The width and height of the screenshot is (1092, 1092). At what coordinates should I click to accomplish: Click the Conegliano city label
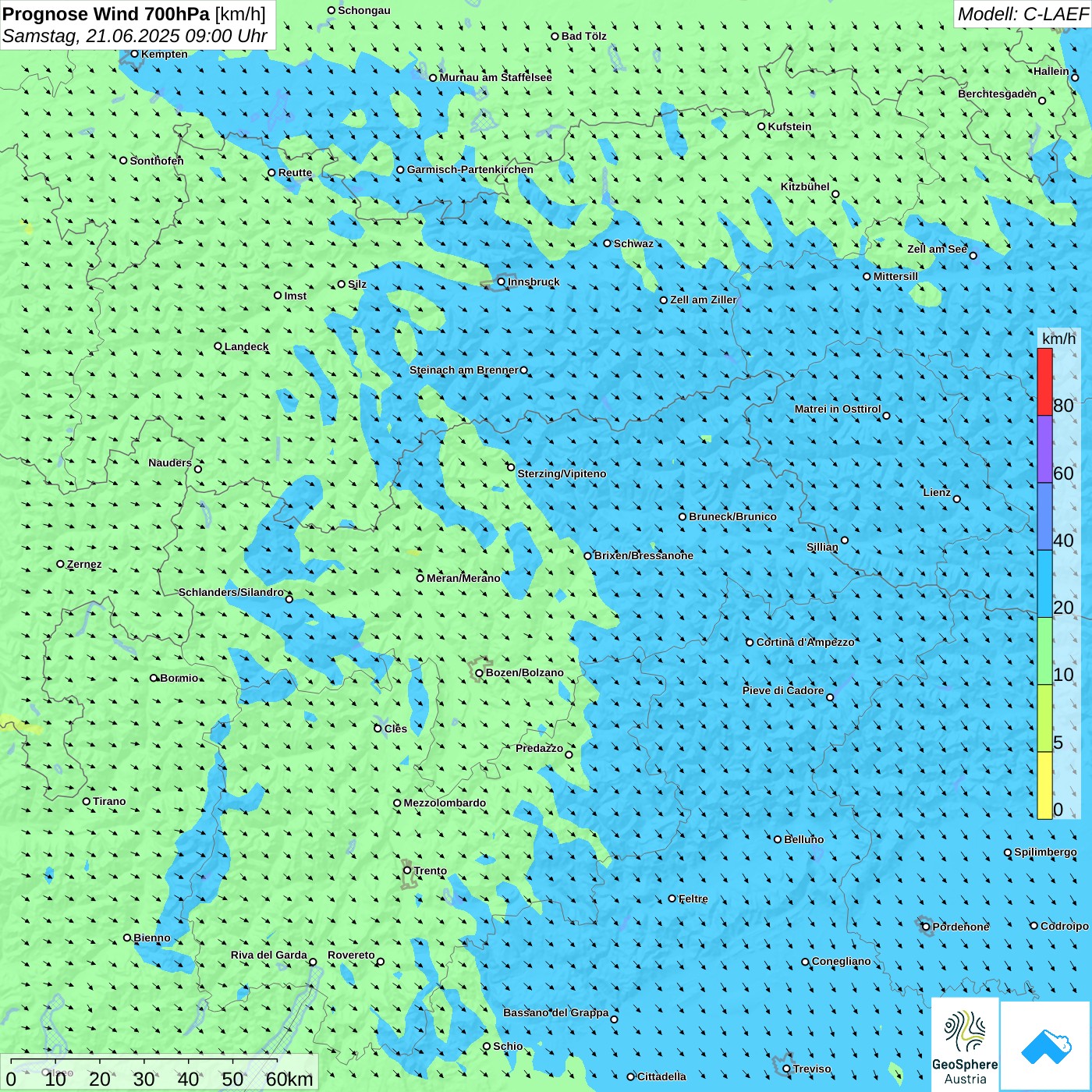(x=841, y=961)
